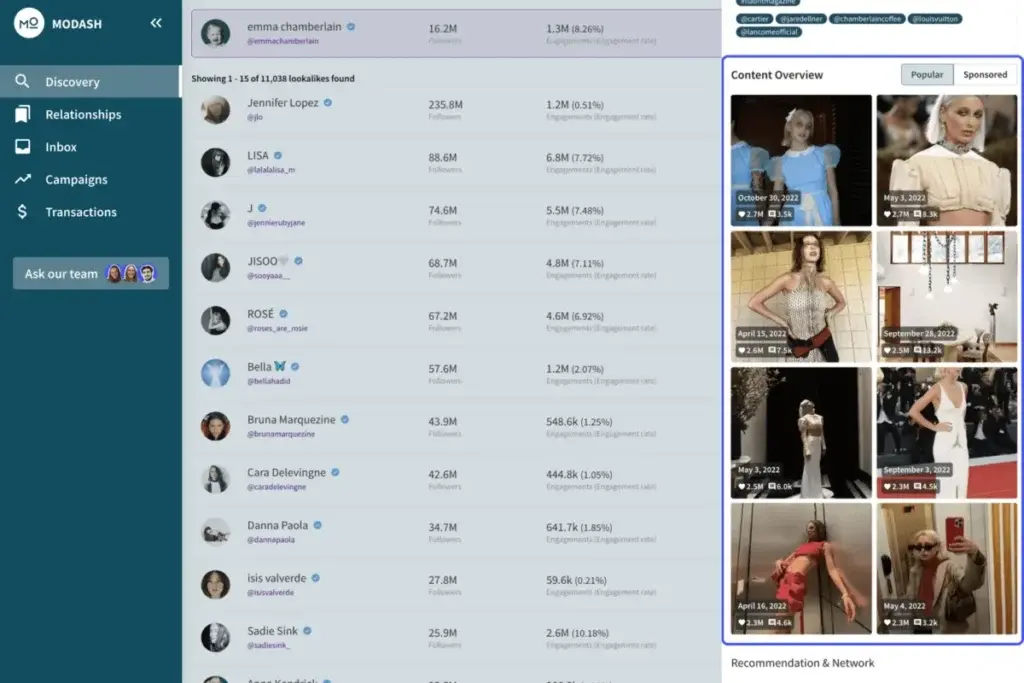Click the Ask our team button
The image size is (1024, 683).
pyautogui.click(x=90, y=272)
